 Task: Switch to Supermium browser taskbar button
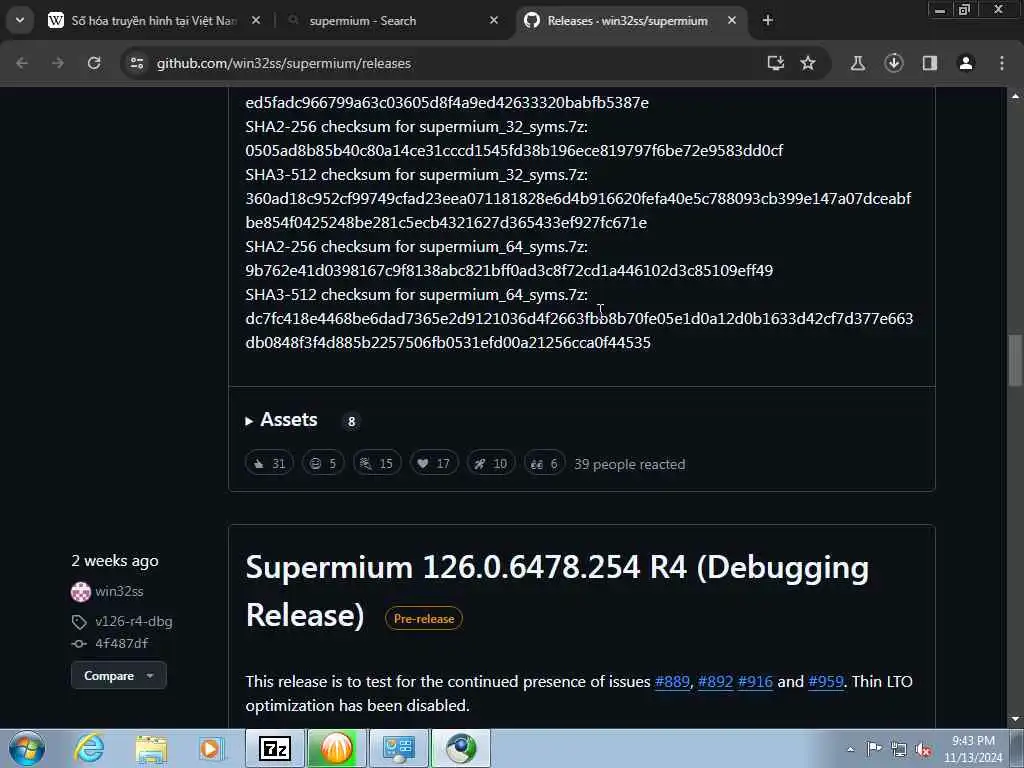pos(460,748)
